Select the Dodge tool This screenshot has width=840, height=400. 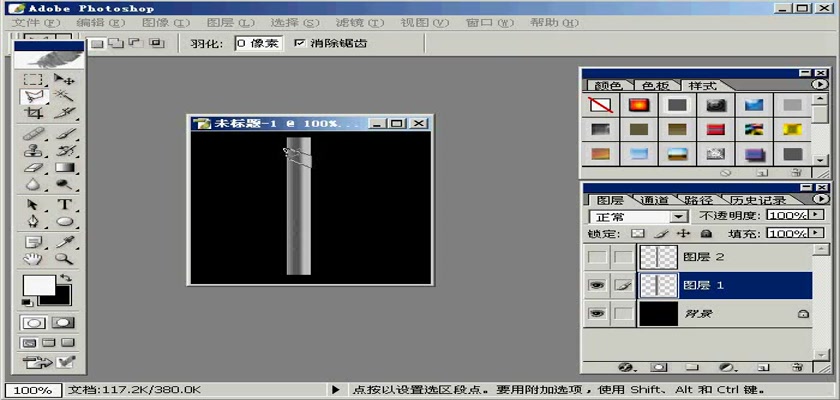pyautogui.click(x=64, y=185)
